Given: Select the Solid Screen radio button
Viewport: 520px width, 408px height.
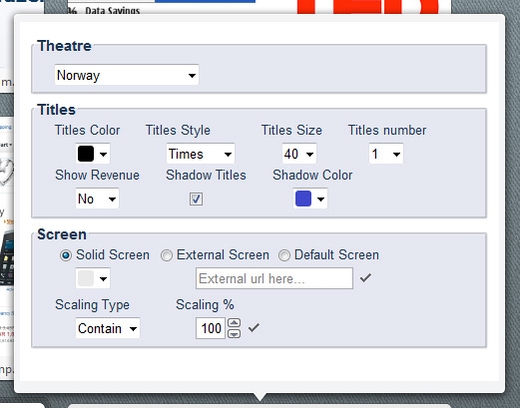Looking at the screenshot, I should click(66, 255).
